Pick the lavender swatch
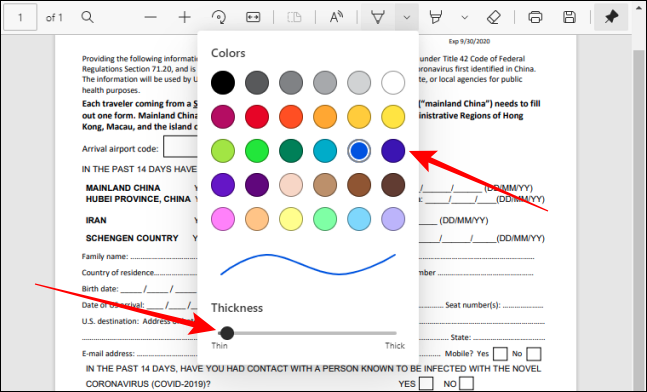 (393, 219)
